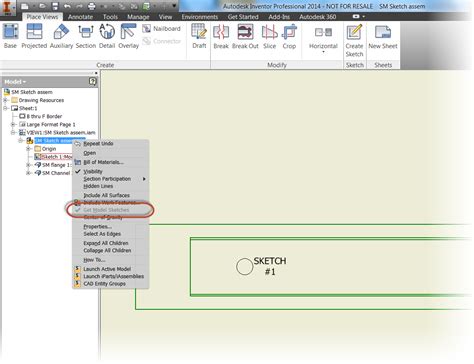Switch to the Add-Ins tab
The height and width of the screenshot is (364, 474).
279,17
